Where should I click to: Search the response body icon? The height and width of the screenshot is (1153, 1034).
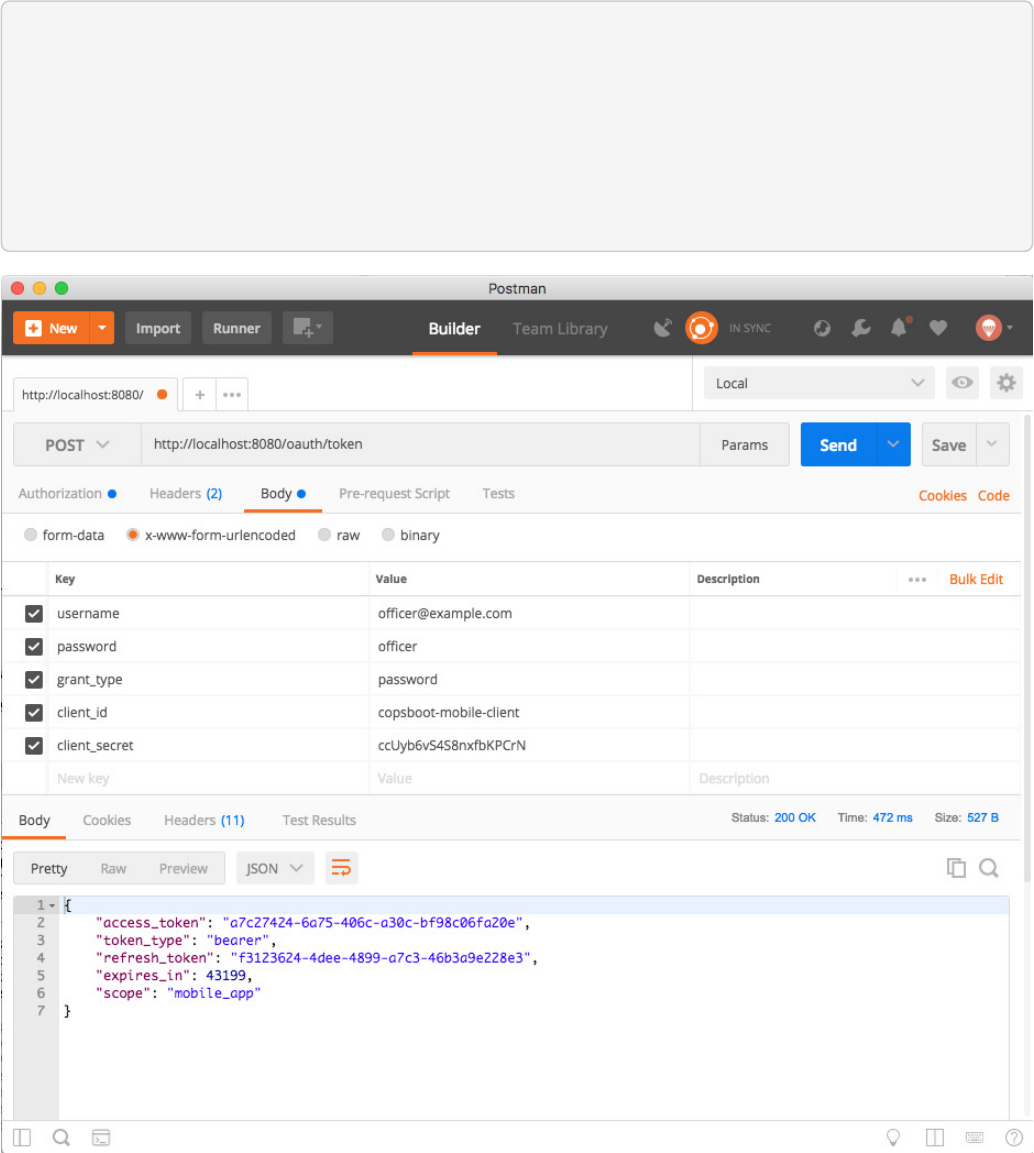pos(988,868)
